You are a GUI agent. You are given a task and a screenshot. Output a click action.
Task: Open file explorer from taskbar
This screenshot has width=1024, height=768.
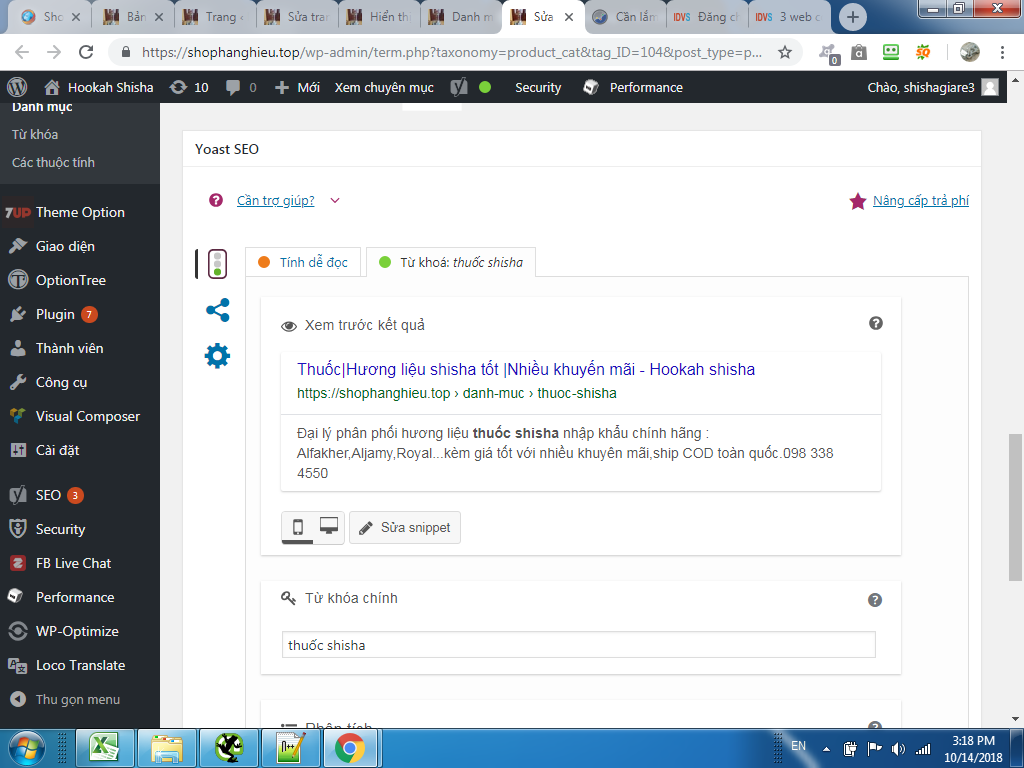167,748
